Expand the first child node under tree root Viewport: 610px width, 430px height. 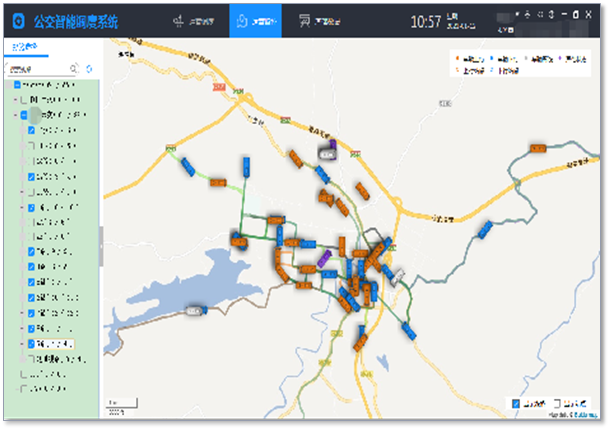pyautogui.click(x=14, y=101)
